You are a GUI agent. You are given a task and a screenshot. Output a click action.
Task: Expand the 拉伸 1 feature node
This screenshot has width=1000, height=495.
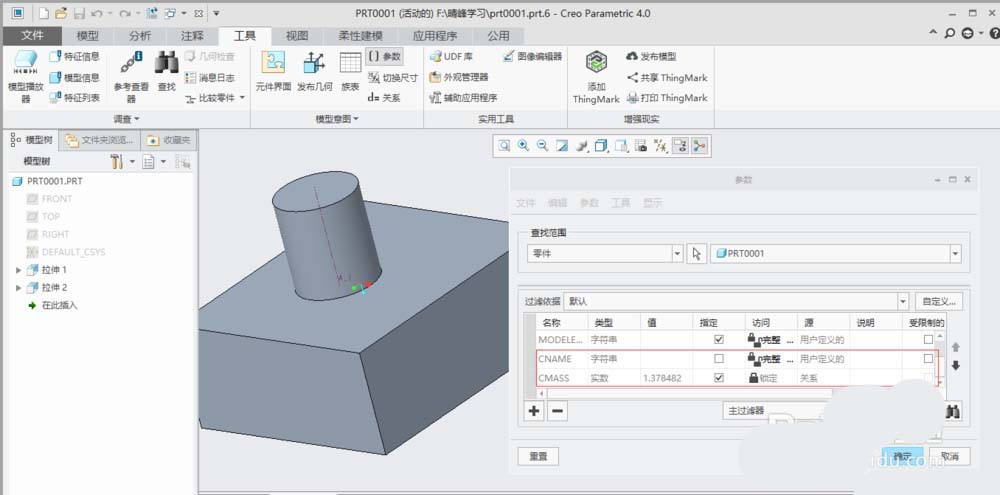click(x=18, y=270)
